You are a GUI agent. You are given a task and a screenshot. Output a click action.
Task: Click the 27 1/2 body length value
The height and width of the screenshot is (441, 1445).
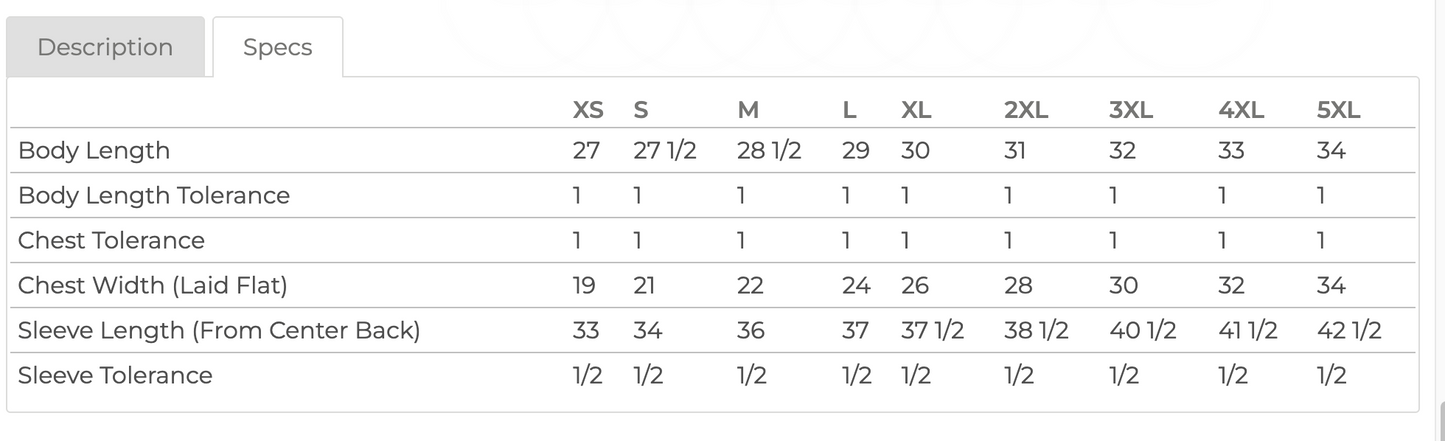(x=664, y=151)
